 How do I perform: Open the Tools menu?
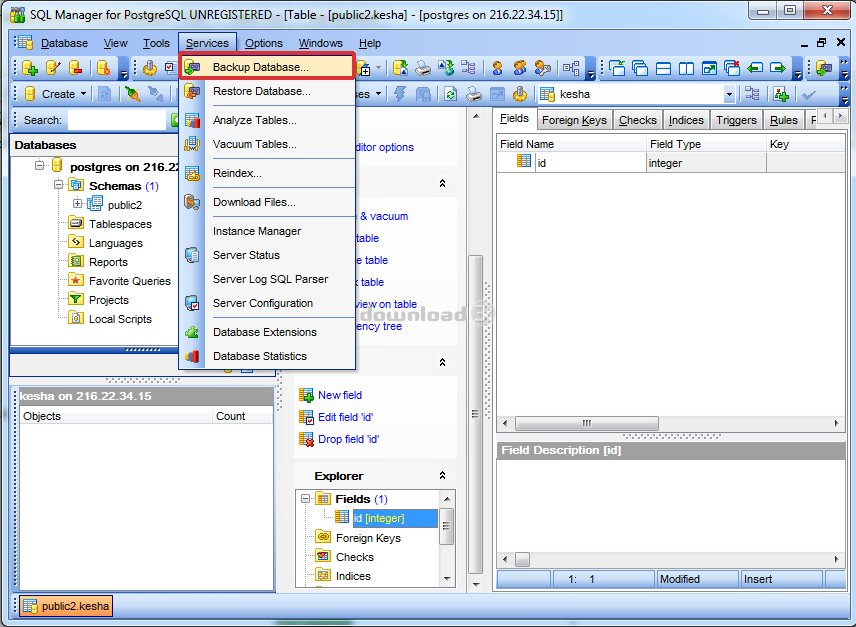click(x=155, y=43)
